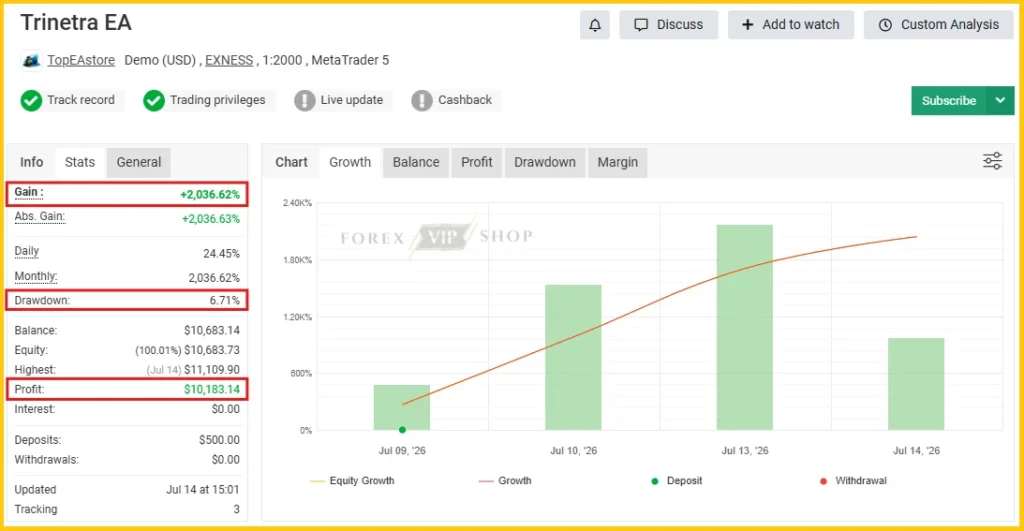Toggle the Equity Growth legend series
The image size is (1024, 531).
pos(353,481)
